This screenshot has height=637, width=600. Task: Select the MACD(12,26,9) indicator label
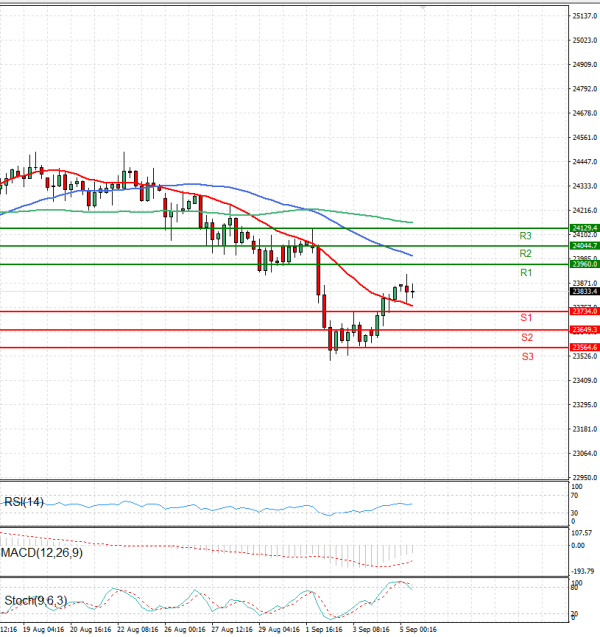click(40, 551)
